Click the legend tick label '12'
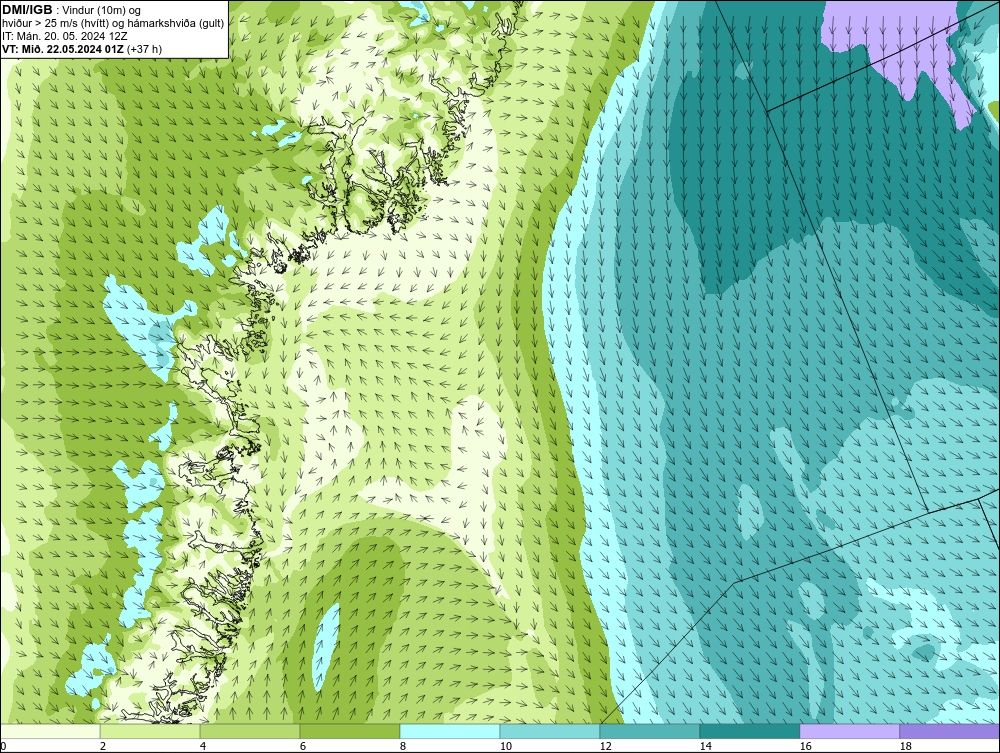The width and height of the screenshot is (1000, 753). tap(606, 746)
